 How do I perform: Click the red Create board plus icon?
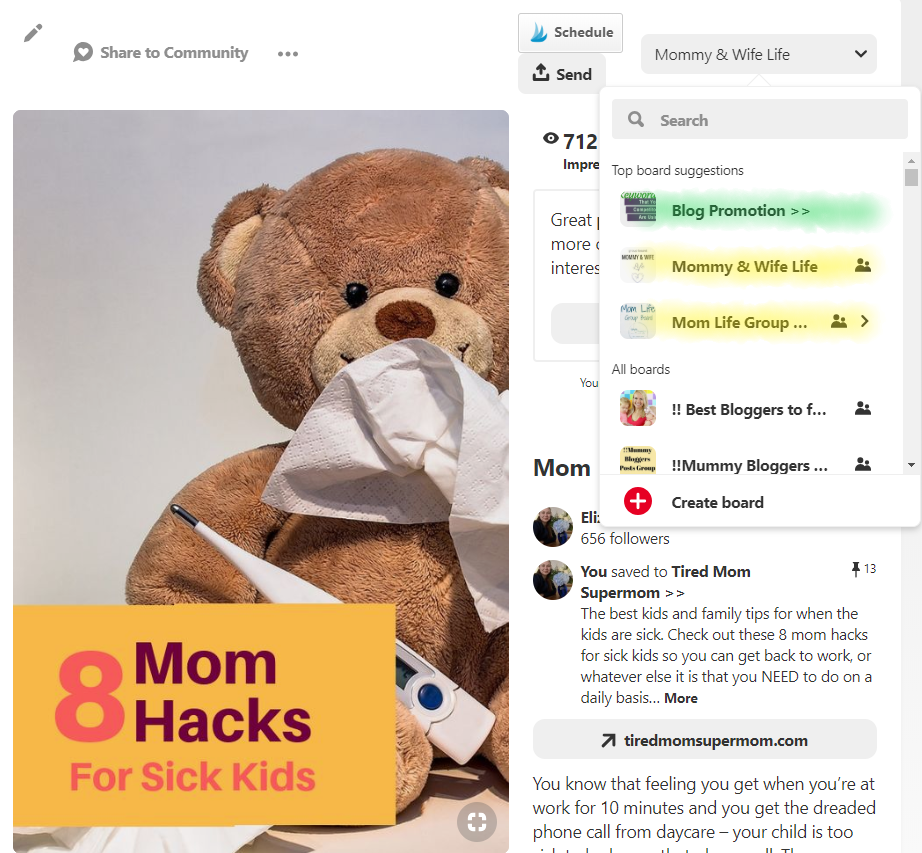(638, 501)
